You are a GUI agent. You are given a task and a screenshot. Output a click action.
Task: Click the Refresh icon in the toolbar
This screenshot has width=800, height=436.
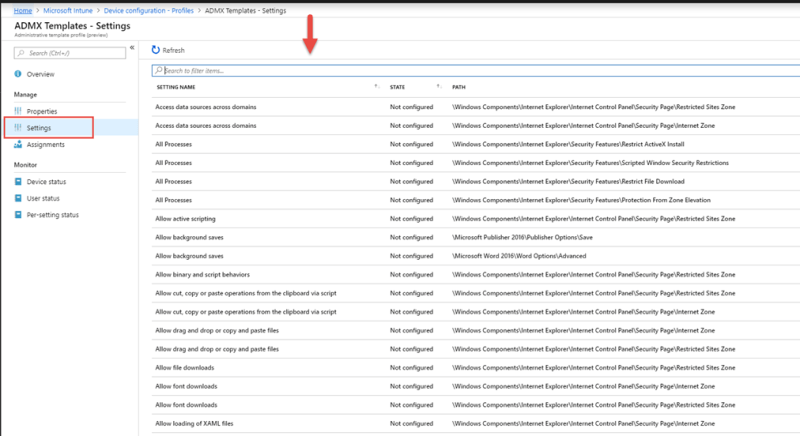coord(156,50)
